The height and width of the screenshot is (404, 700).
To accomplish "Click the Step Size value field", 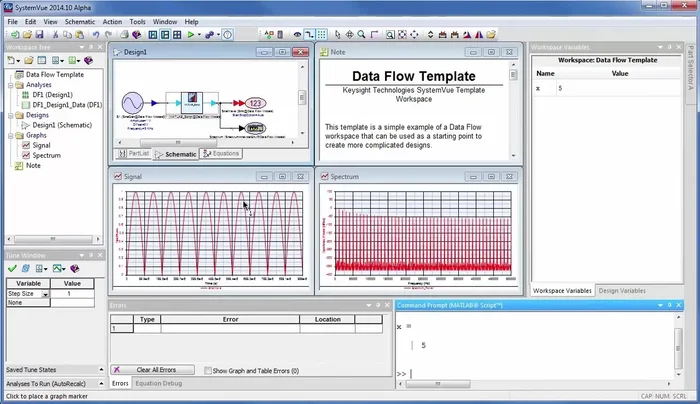I will tap(70, 294).
